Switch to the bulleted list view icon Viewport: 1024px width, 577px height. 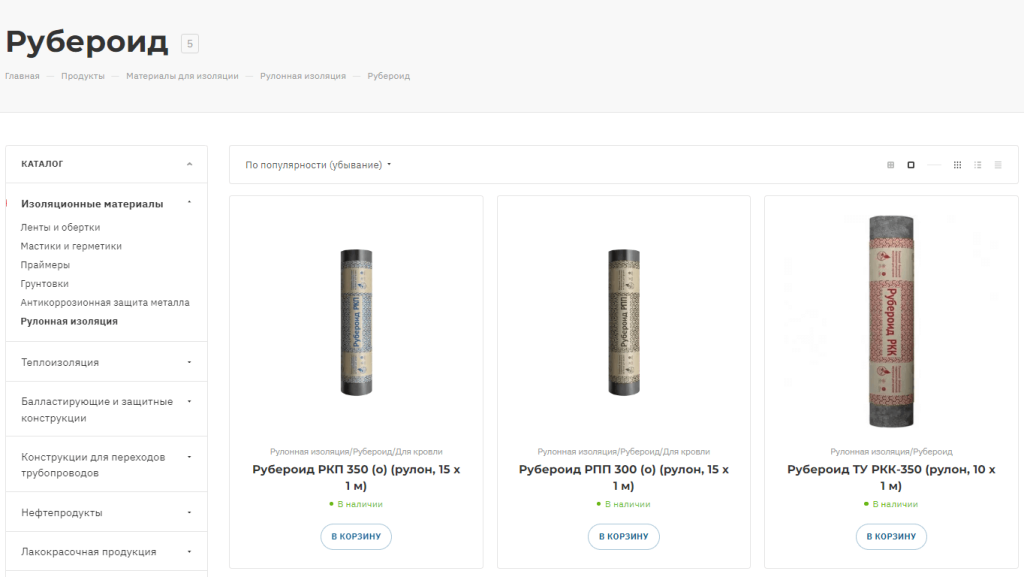(978, 165)
